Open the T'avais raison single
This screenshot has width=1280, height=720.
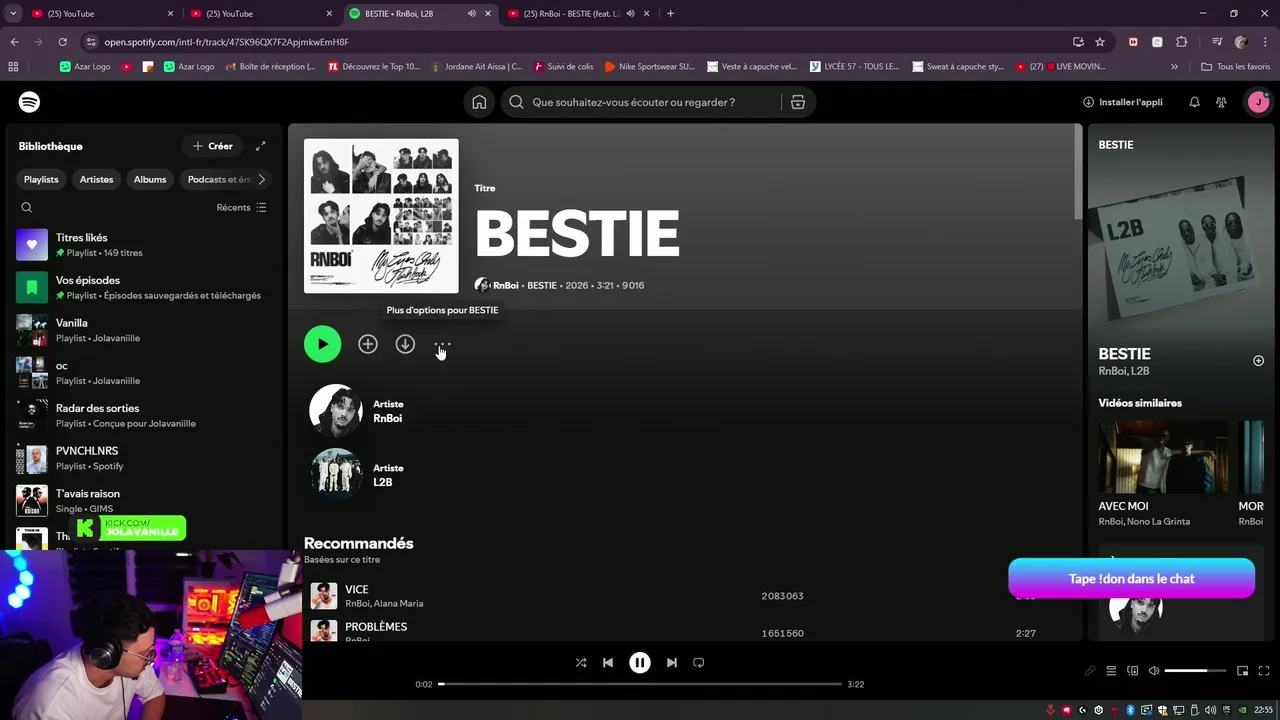[x=145, y=501]
